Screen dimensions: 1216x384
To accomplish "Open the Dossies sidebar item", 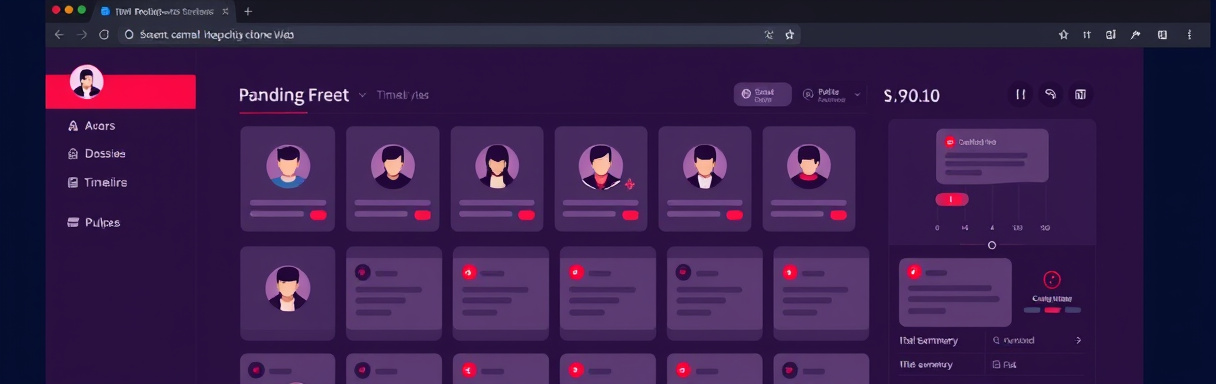I will [x=96, y=154].
